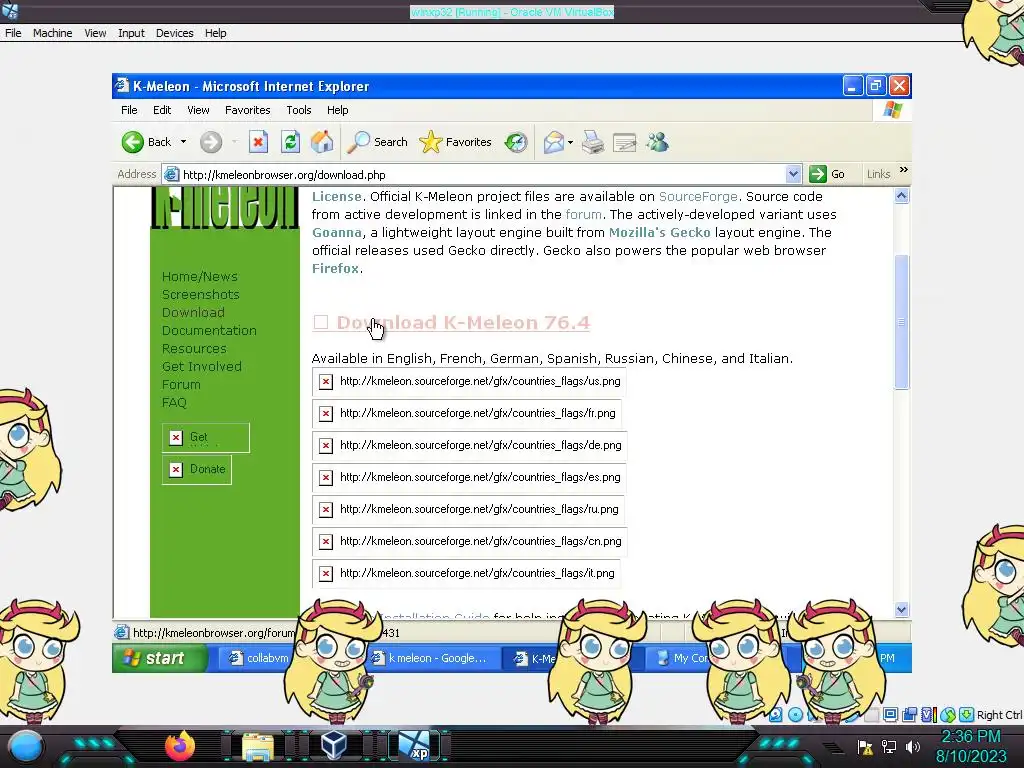1024x768 pixels.
Task: Open IE Favorites menu
Action: point(248,110)
